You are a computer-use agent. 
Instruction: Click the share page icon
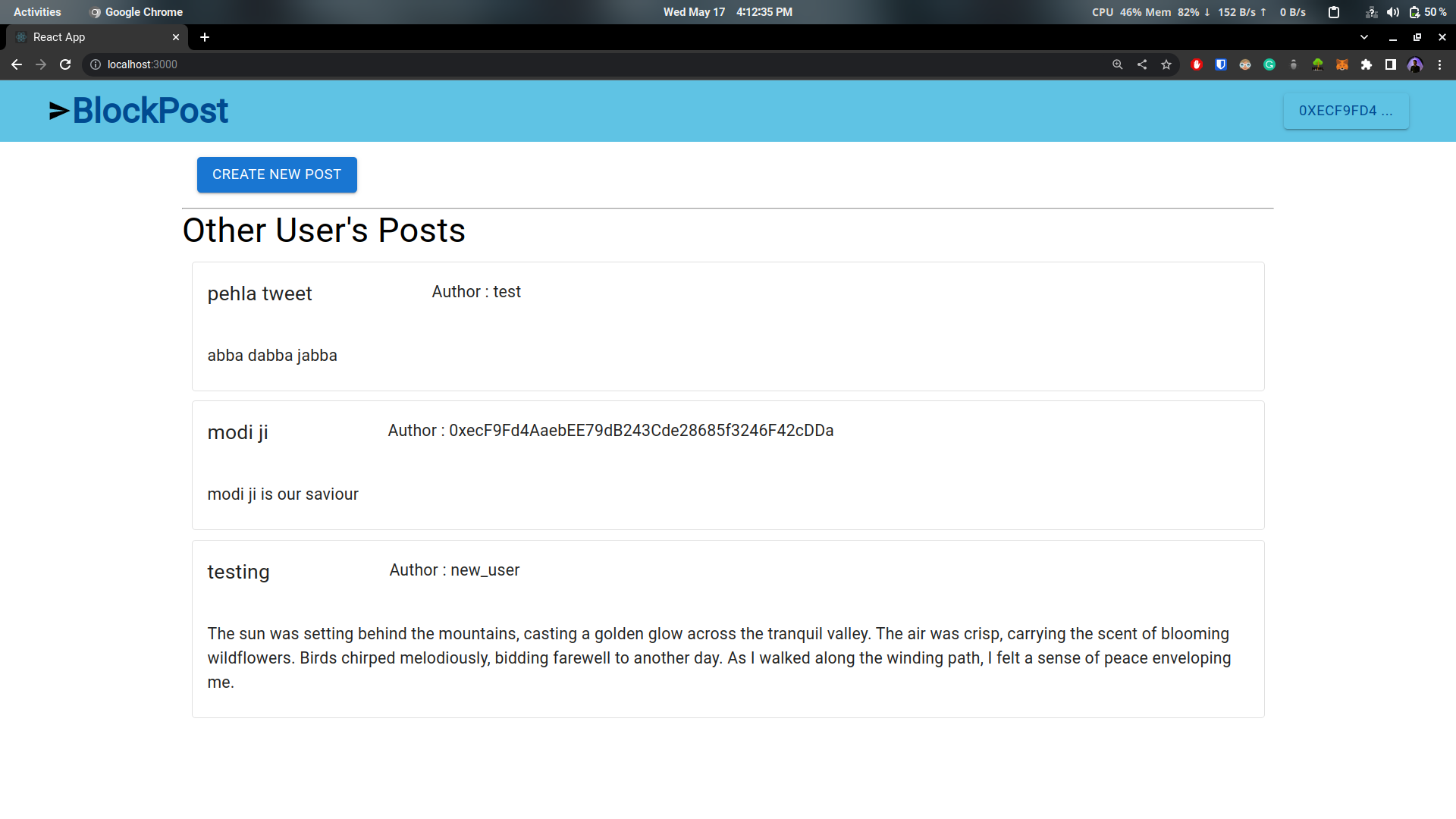(1141, 64)
